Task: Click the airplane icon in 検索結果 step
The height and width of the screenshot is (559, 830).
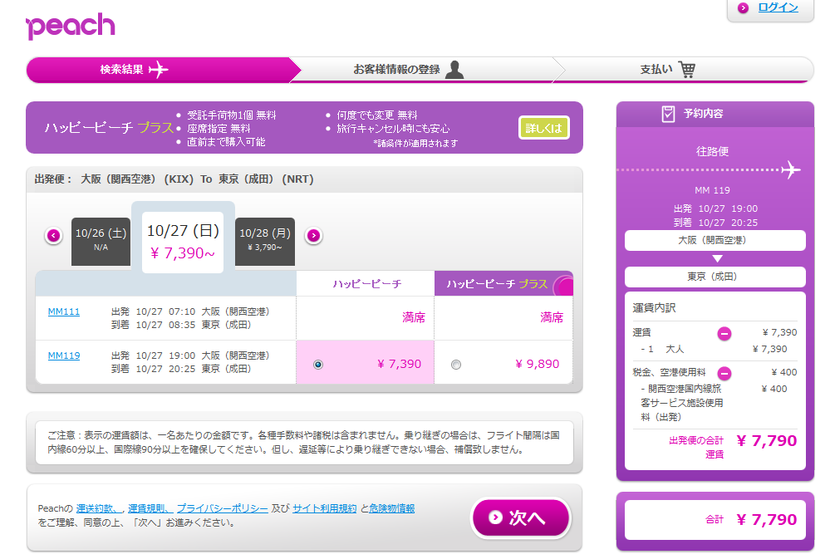Action: 158,69
